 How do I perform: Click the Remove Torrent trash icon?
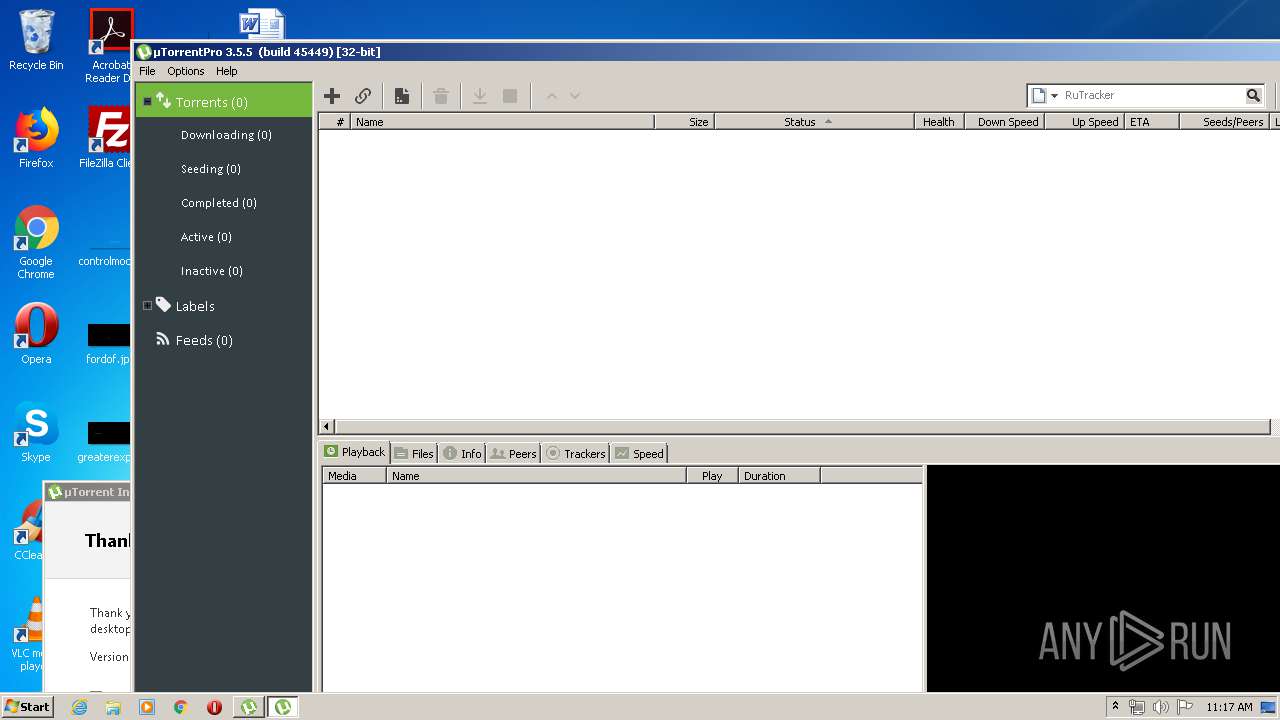tap(441, 96)
